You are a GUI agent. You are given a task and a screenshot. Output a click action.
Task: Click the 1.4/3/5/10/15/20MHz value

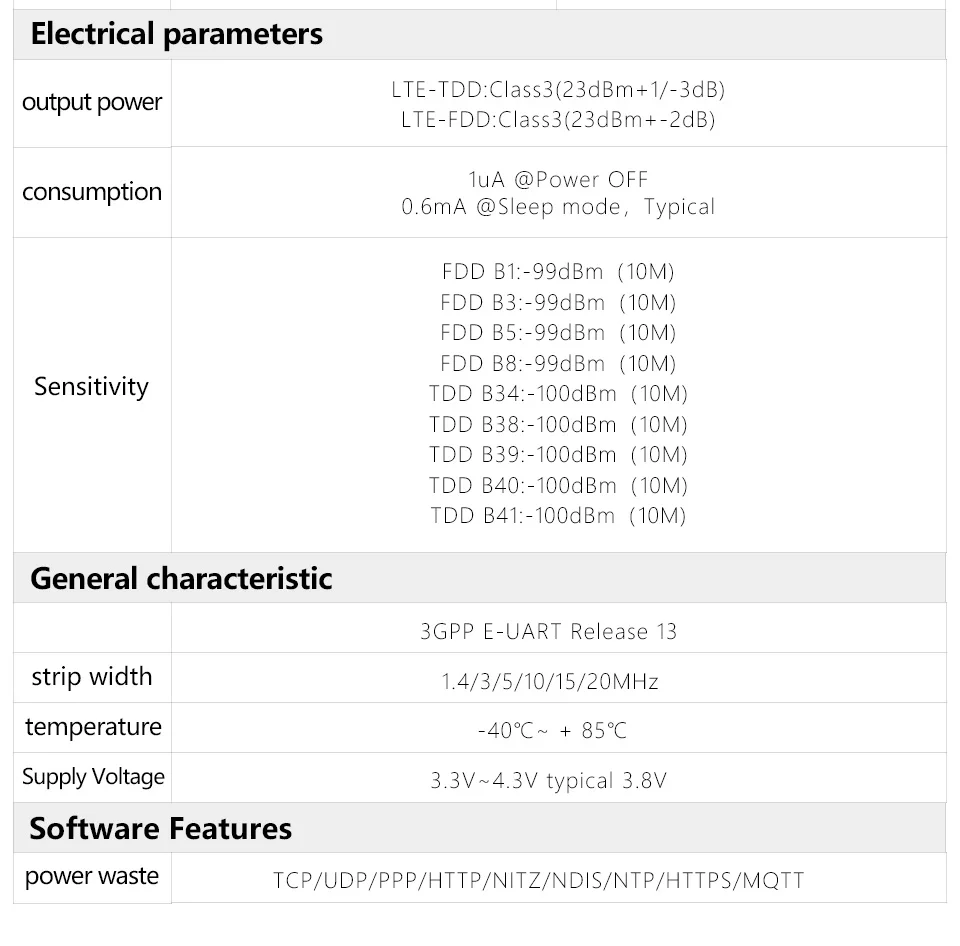point(550,682)
